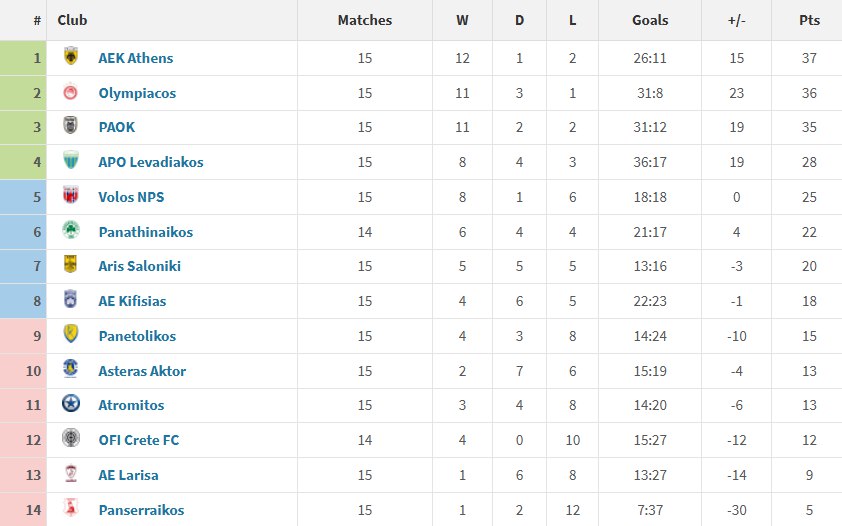Viewport: 842px width, 526px height.
Task: Click the Aris Saloniki crest icon
Action: click(x=71, y=266)
